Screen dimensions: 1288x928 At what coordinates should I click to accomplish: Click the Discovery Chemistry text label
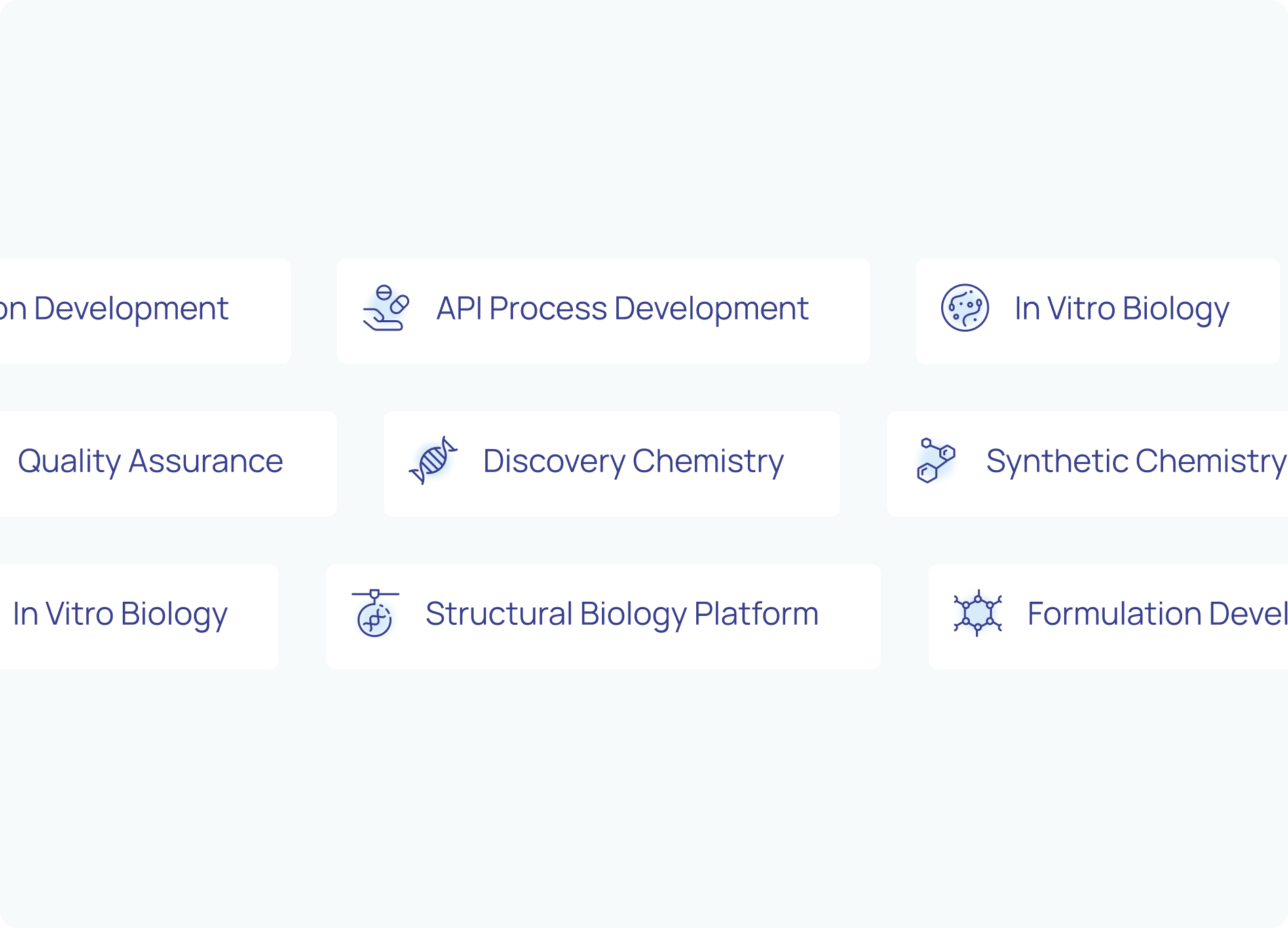point(633,462)
